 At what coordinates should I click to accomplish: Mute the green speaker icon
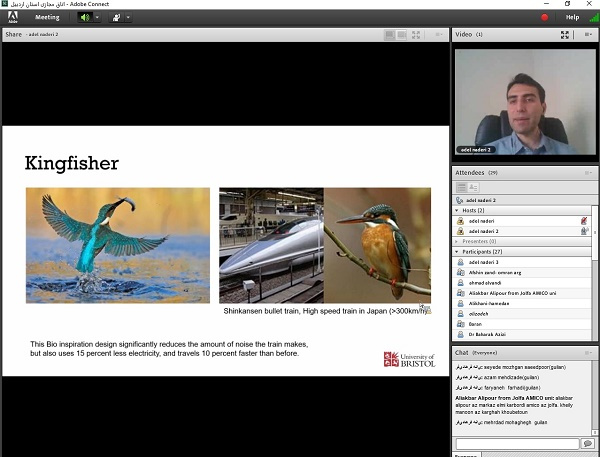pos(85,17)
